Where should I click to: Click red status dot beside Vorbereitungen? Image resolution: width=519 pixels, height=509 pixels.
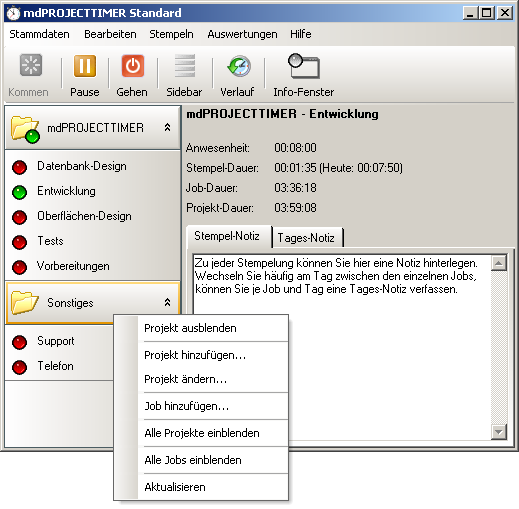pyautogui.click(x=19, y=267)
